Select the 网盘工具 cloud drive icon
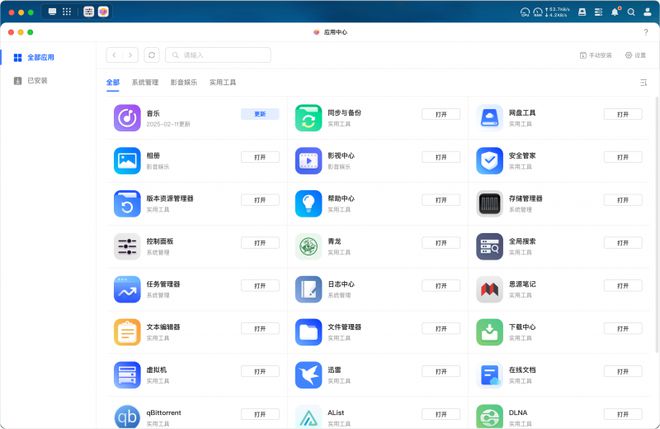The width and height of the screenshot is (660, 429). pyautogui.click(x=490, y=118)
